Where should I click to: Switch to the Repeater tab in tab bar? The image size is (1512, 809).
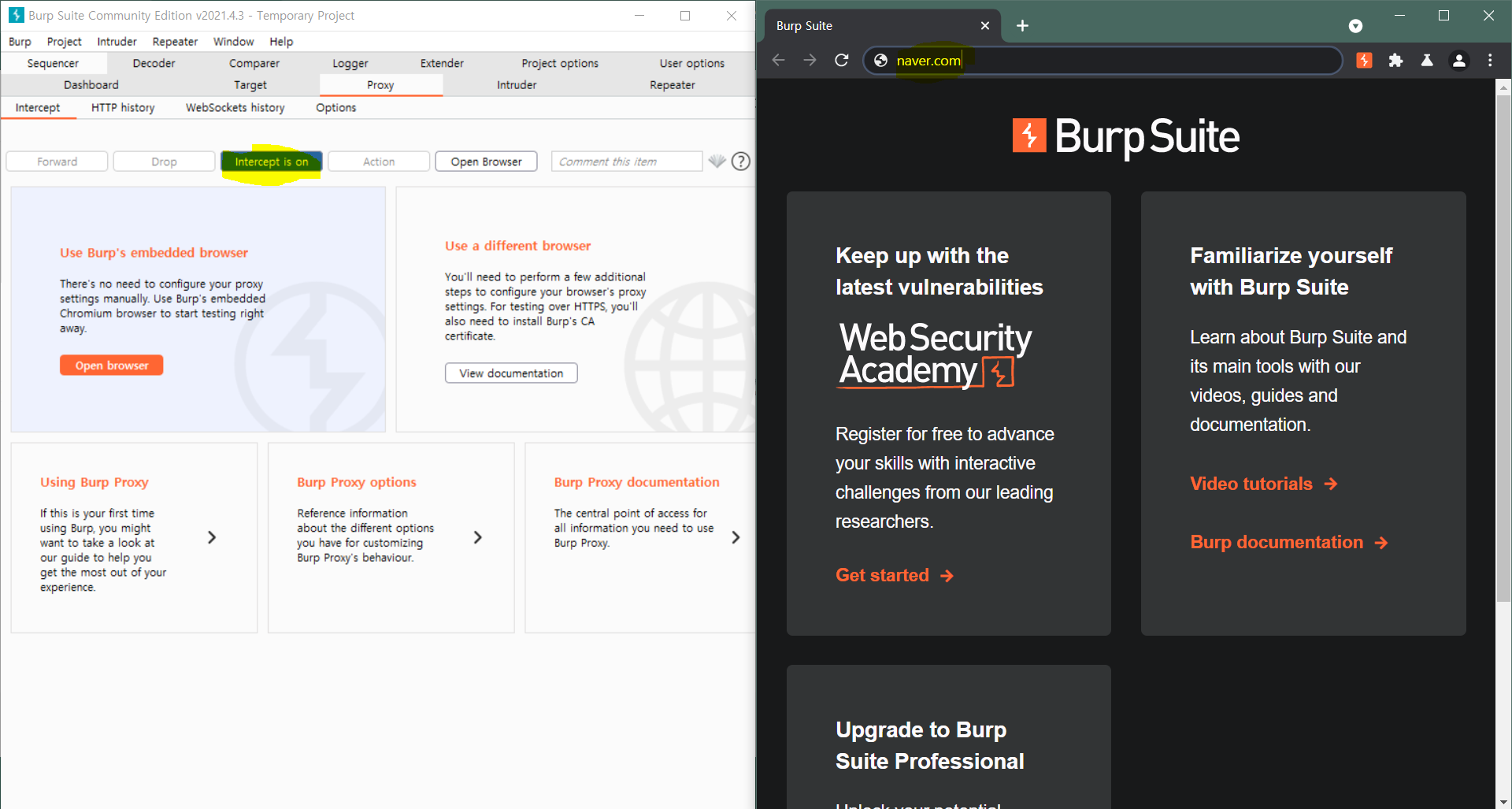click(x=673, y=85)
